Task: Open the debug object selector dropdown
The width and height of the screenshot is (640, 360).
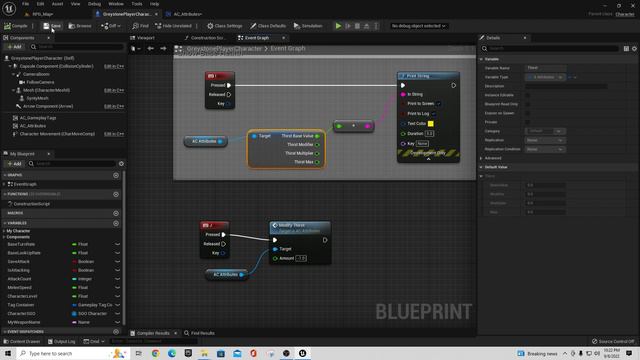Action: pos(418,26)
